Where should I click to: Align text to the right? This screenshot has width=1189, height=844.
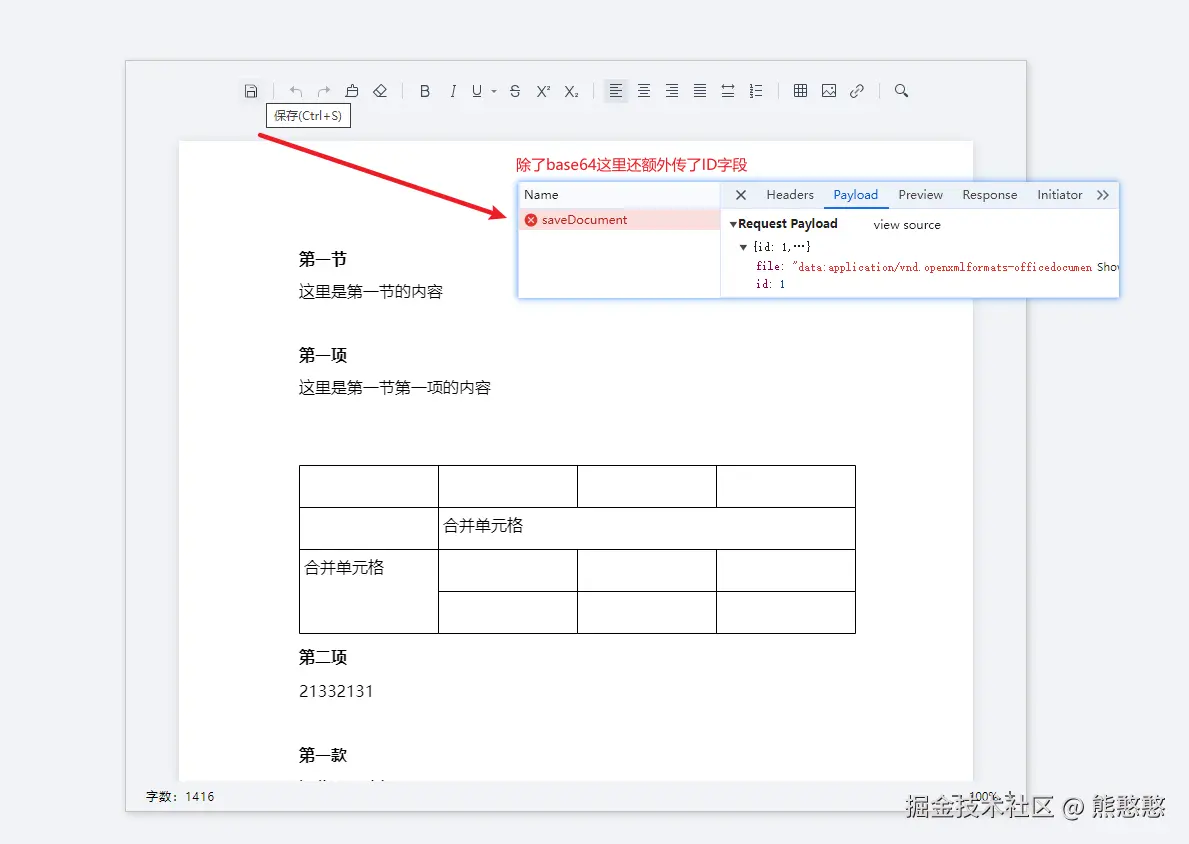coord(672,91)
